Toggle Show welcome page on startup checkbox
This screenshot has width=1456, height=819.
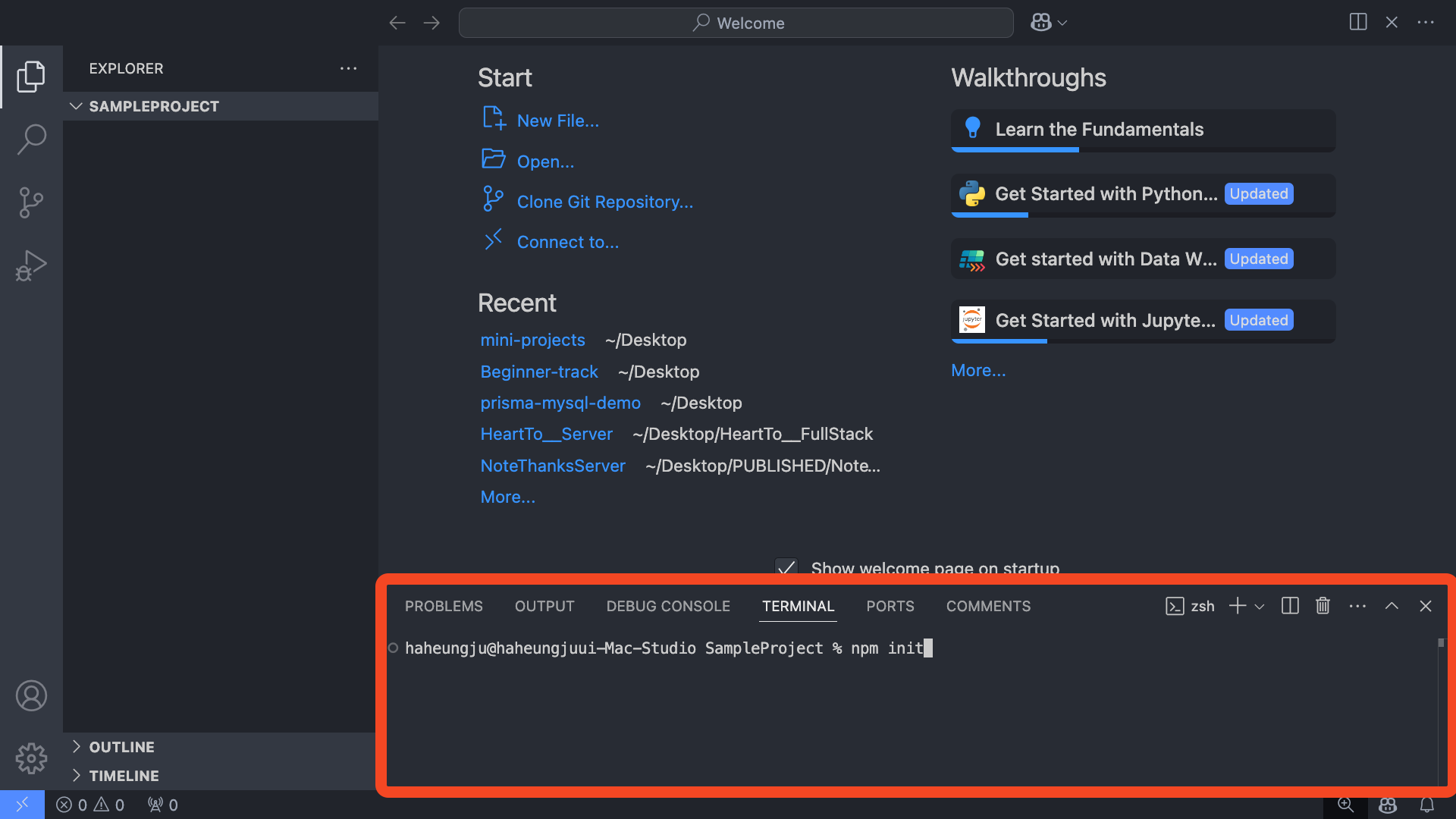[786, 567]
